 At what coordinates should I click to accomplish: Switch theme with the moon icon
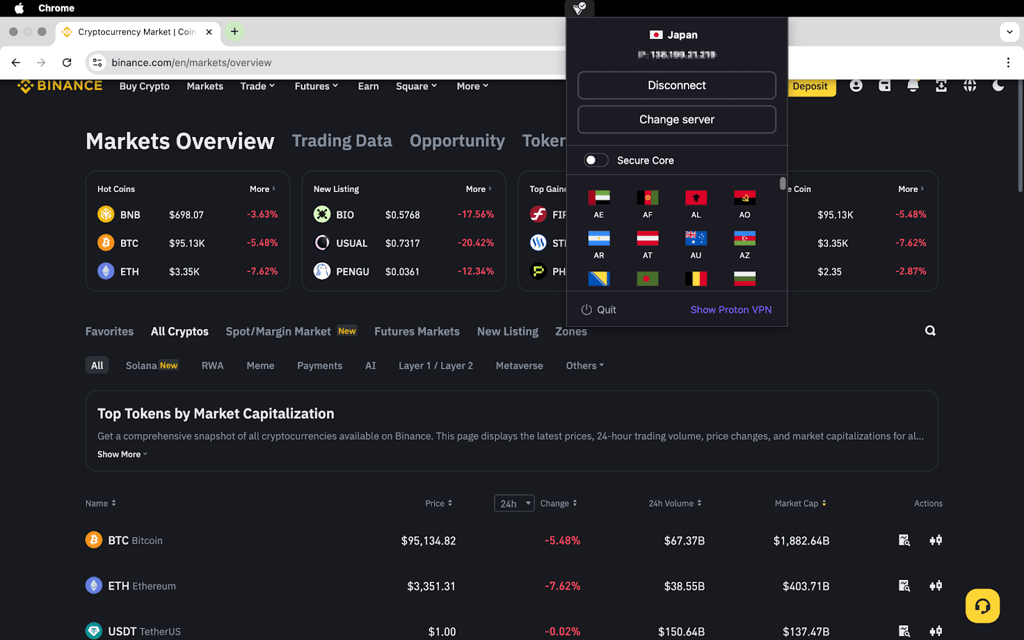tap(998, 86)
